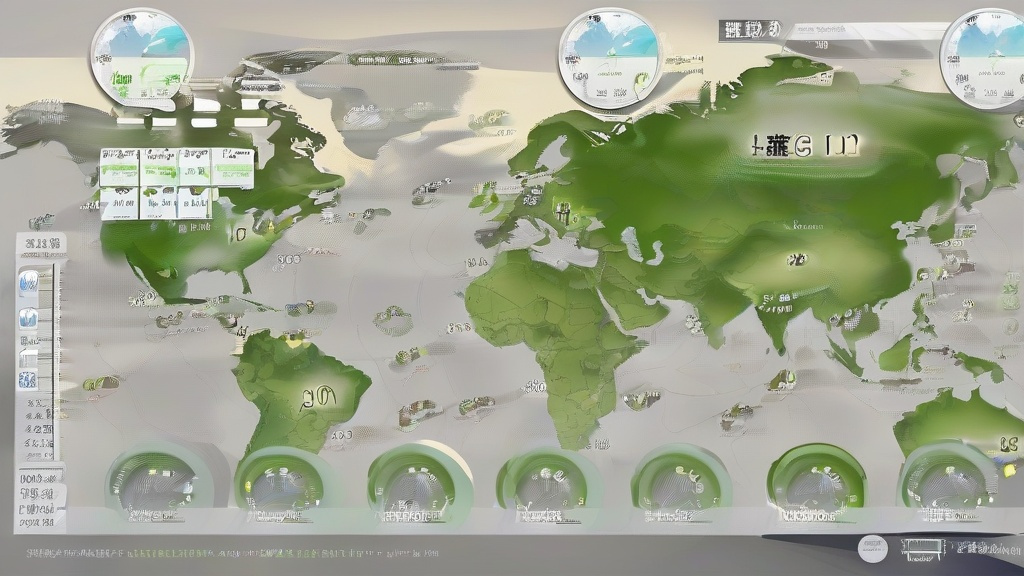Click the first green dial in bottom row
The width and height of the screenshot is (1024, 576).
point(153,481)
